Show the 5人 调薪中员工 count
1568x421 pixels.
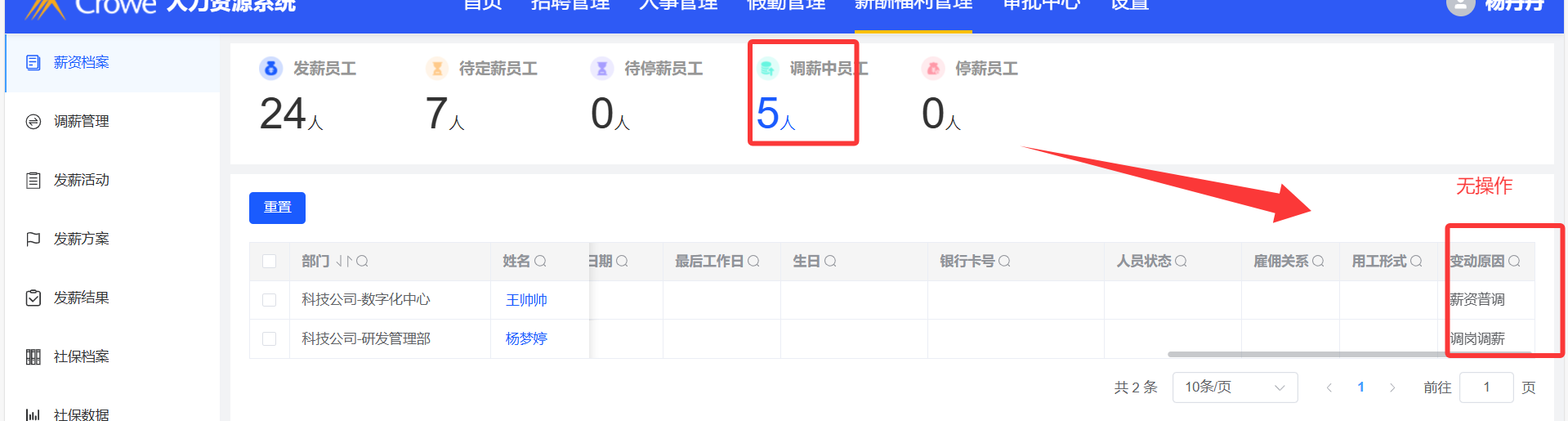pyautogui.click(x=775, y=114)
